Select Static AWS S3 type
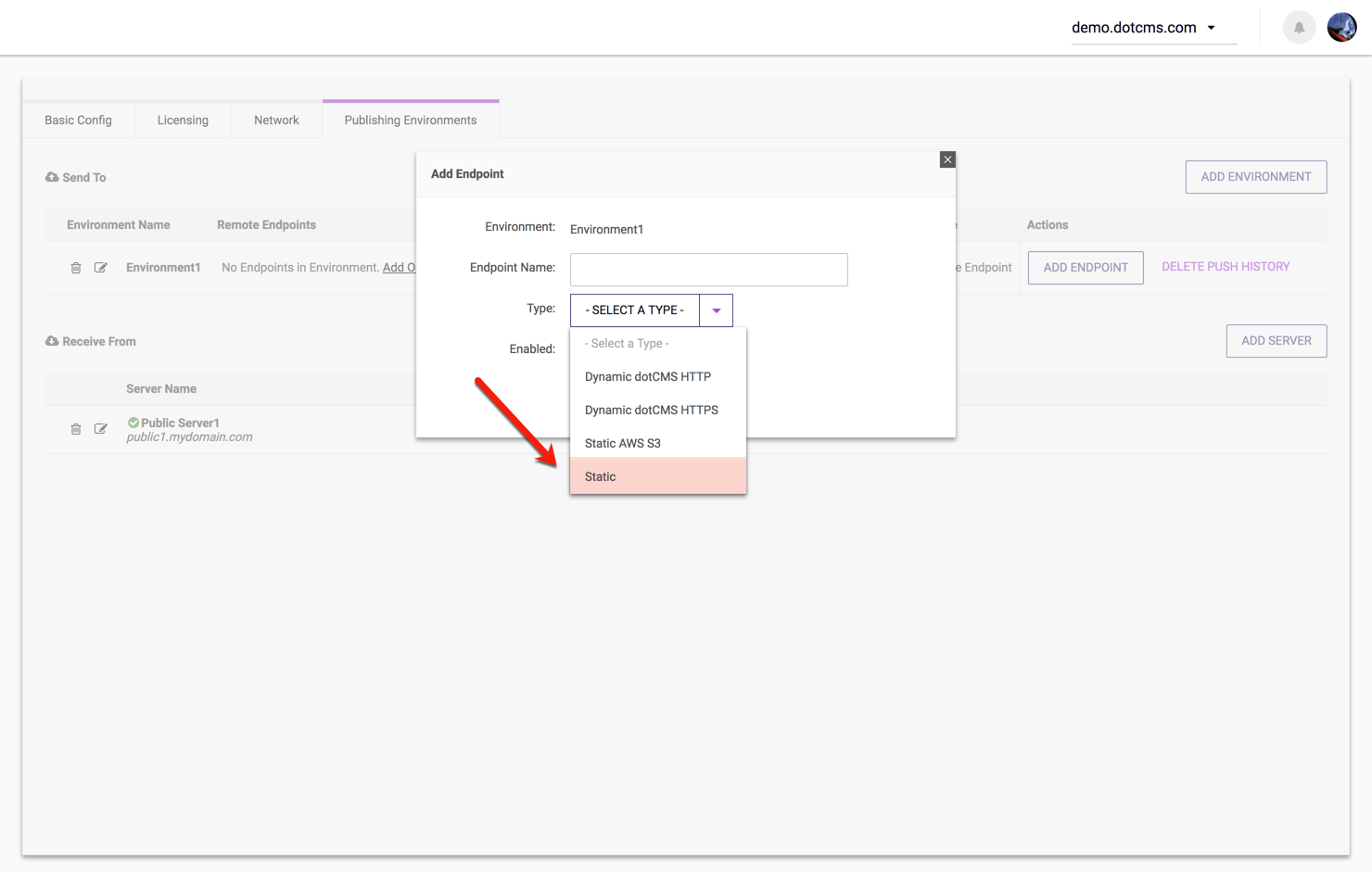1372x872 pixels. [657, 443]
